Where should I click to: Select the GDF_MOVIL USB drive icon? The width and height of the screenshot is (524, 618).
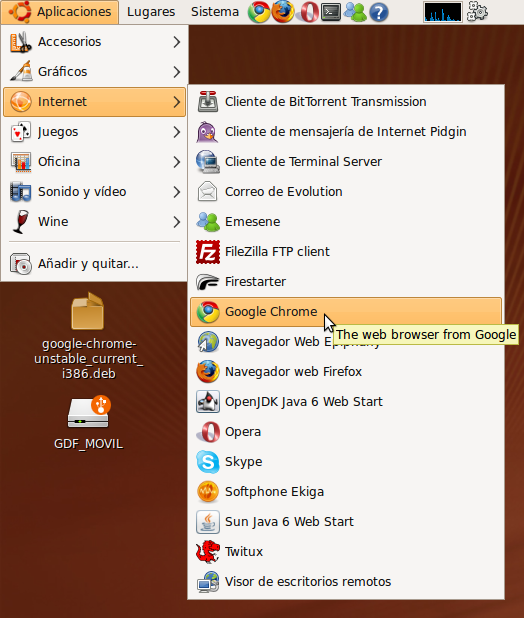88,412
